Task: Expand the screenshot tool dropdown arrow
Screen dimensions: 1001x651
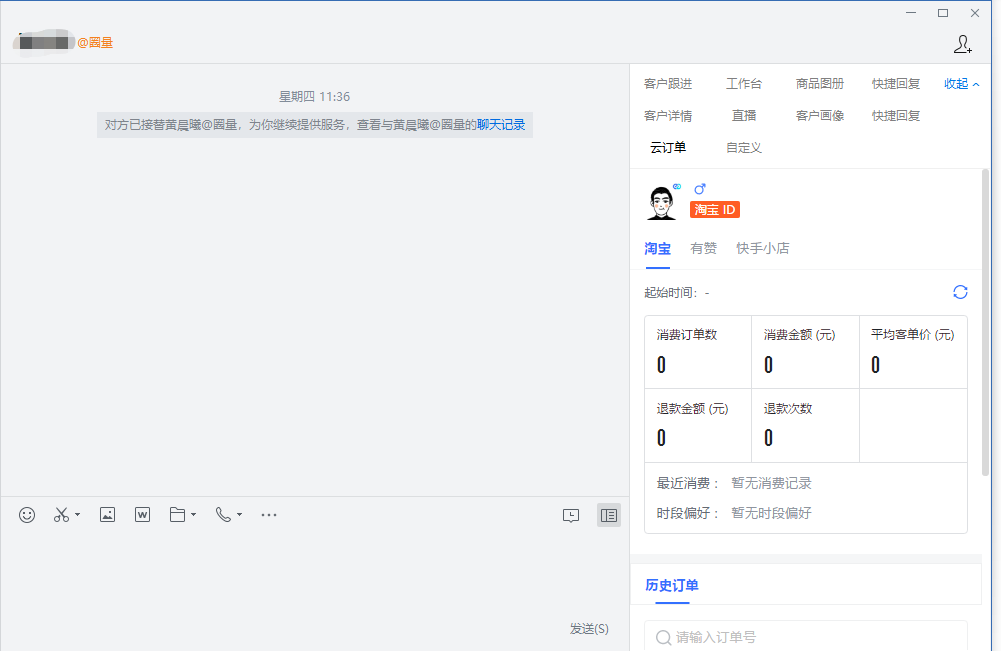Action: point(78,516)
